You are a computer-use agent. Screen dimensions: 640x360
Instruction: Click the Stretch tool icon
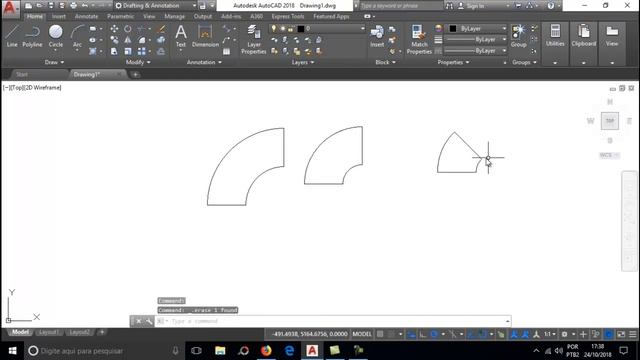tap(114, 51)
